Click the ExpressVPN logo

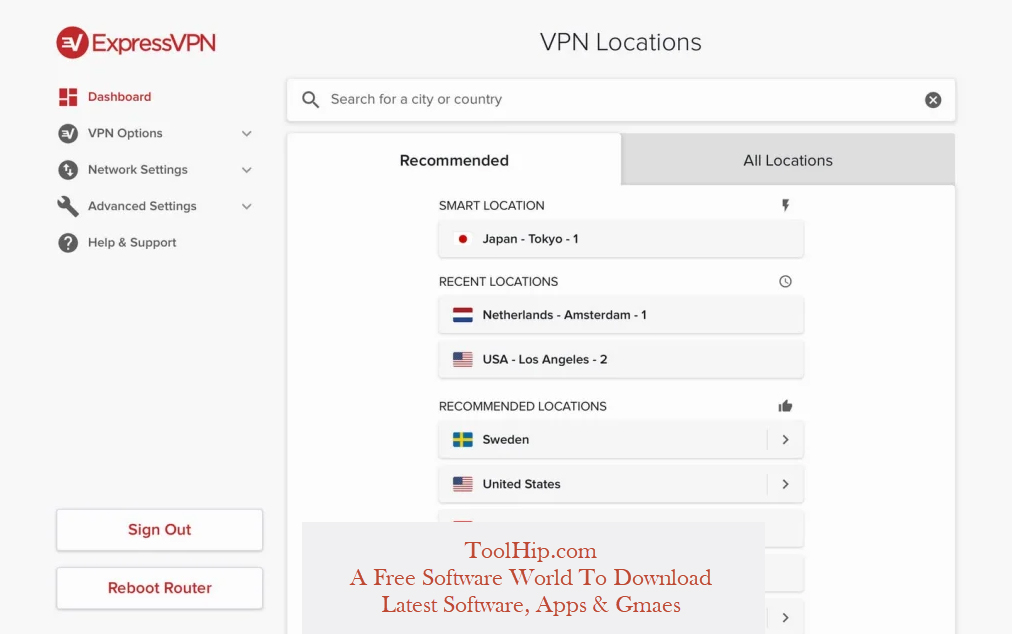[136, 43]
